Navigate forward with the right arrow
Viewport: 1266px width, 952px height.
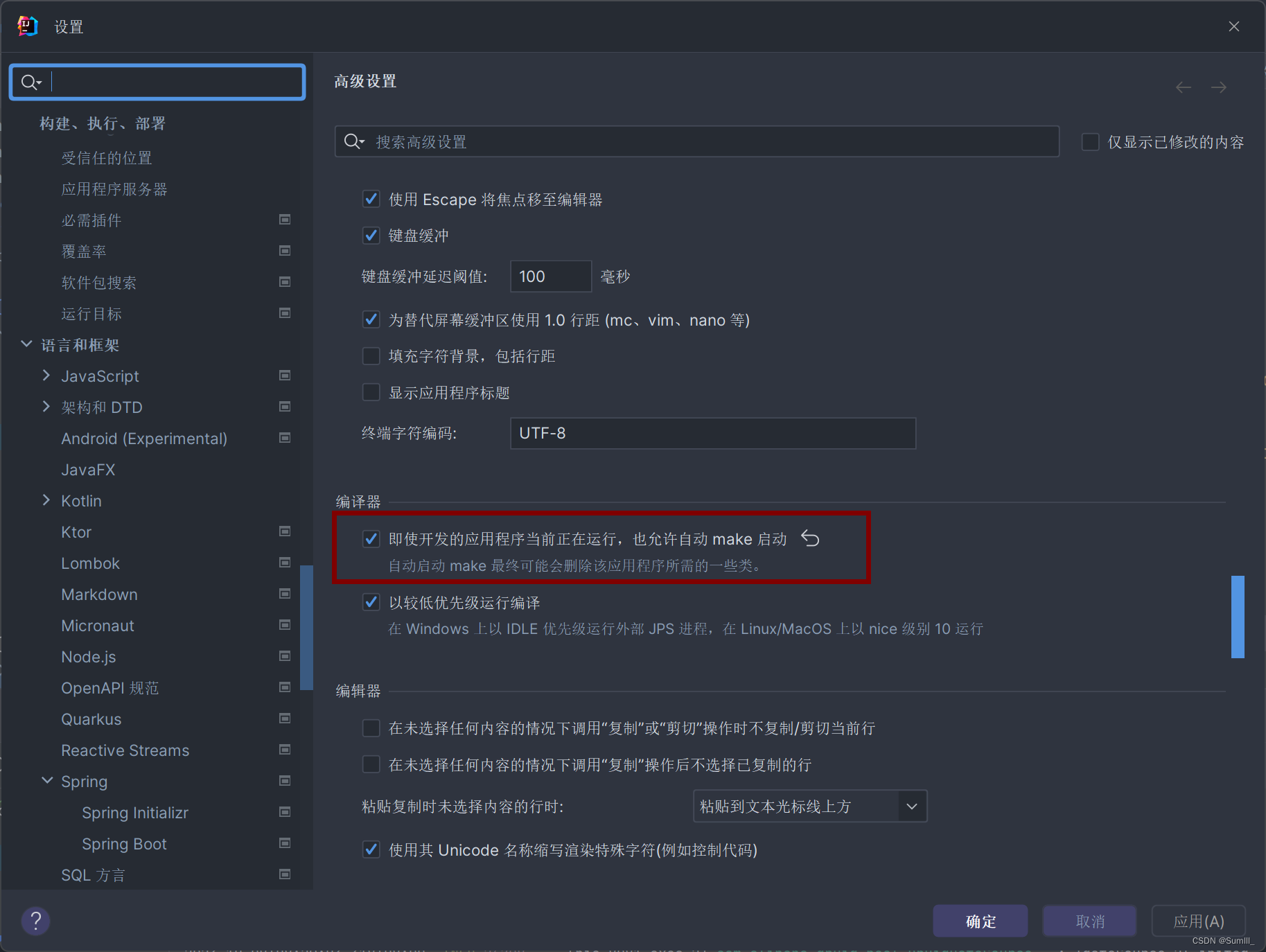(1219, 87)
